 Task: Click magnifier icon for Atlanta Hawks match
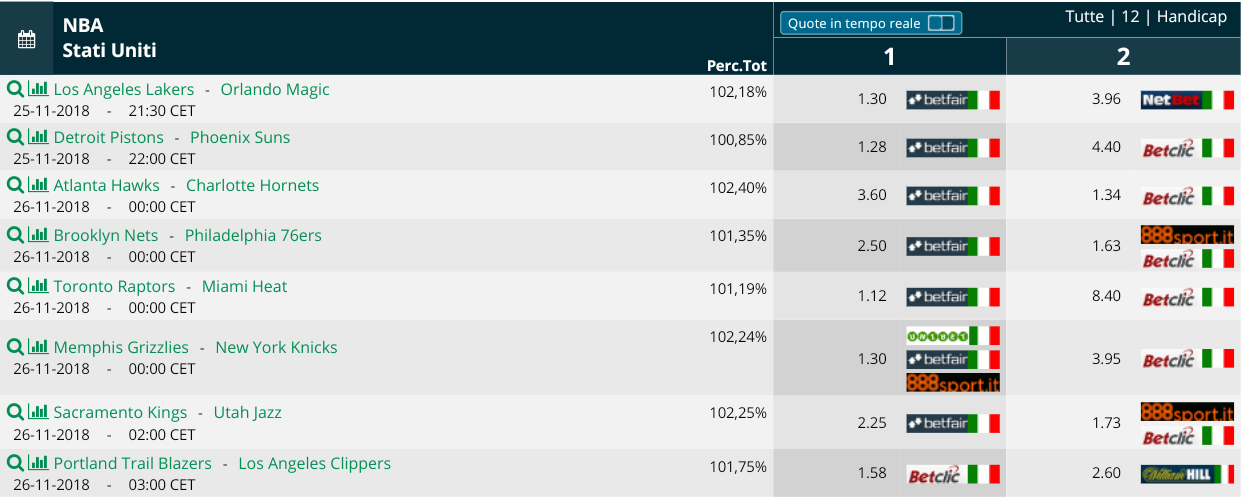(15, 185)
